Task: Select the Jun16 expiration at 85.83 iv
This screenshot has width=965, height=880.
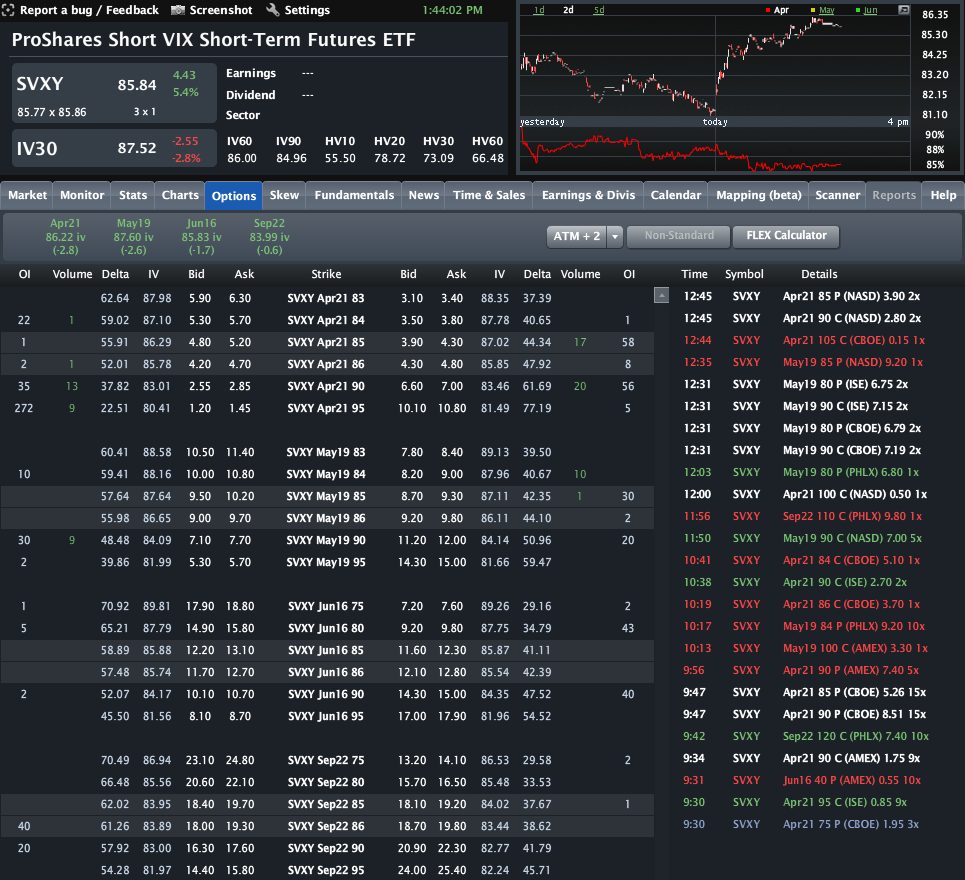Action: [x=201, y=237]
